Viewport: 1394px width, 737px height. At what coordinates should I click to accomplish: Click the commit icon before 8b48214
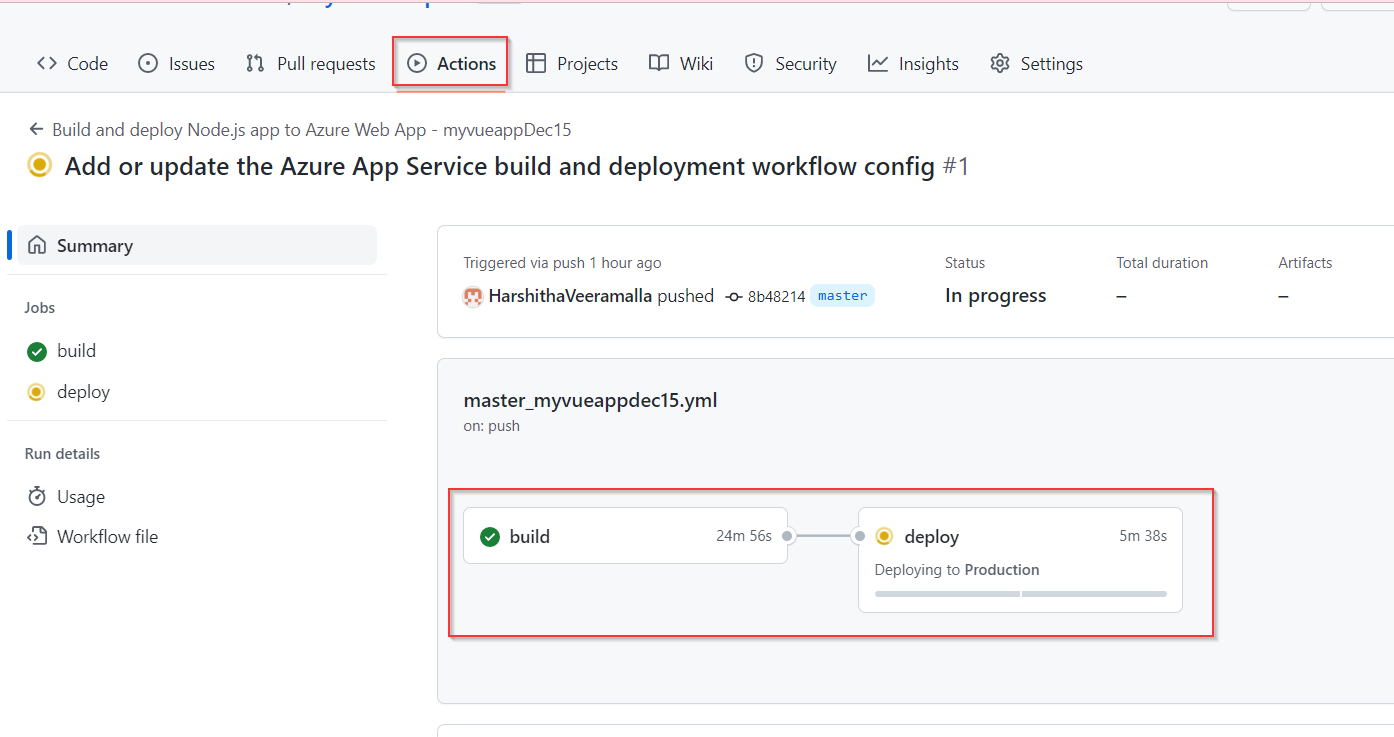click(x=734, y=296)
